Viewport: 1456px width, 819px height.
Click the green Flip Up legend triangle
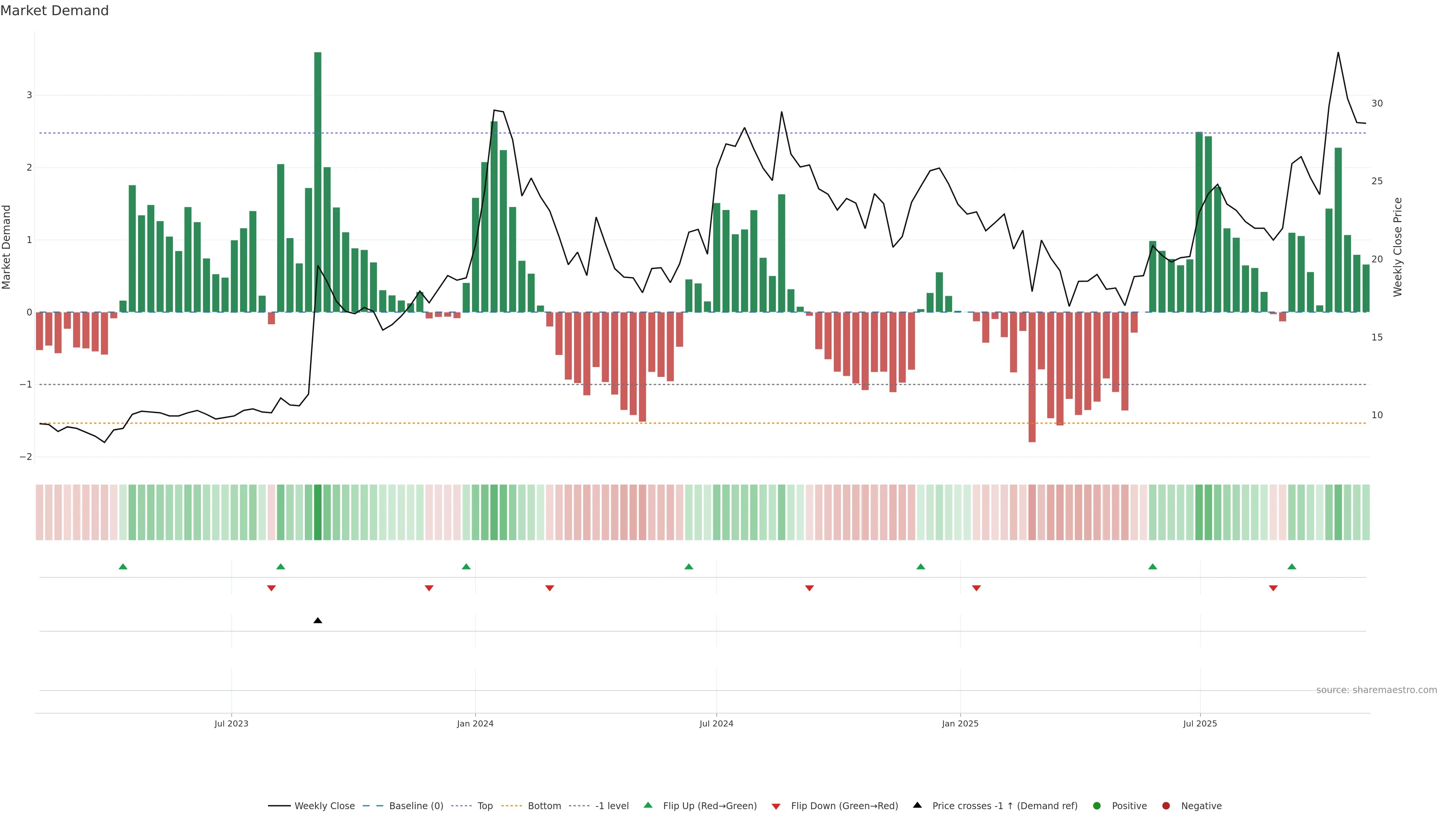click(x=648, y=805)
